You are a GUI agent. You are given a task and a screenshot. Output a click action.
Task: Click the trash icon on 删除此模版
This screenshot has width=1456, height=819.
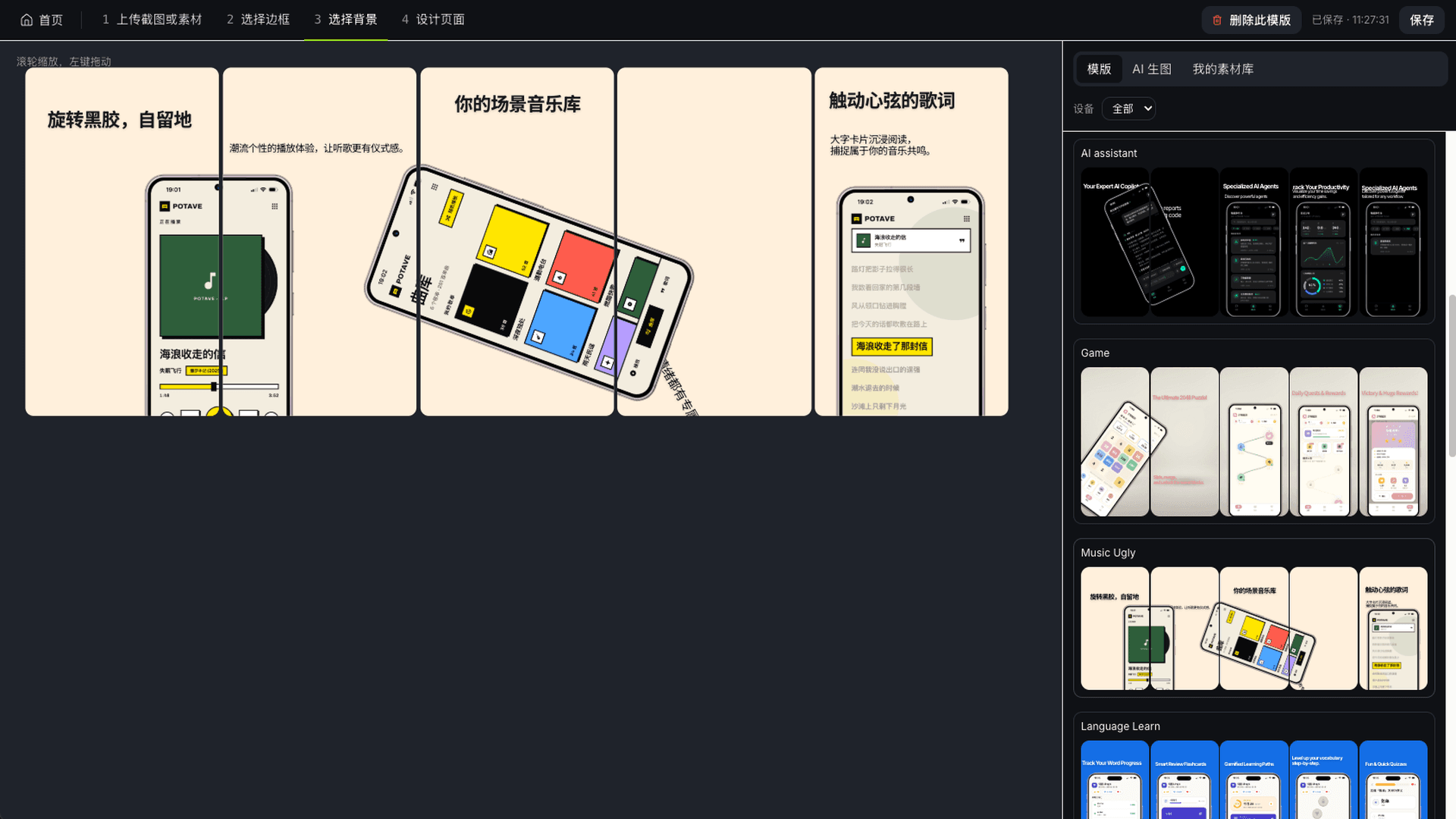[x=1217, y=20]
